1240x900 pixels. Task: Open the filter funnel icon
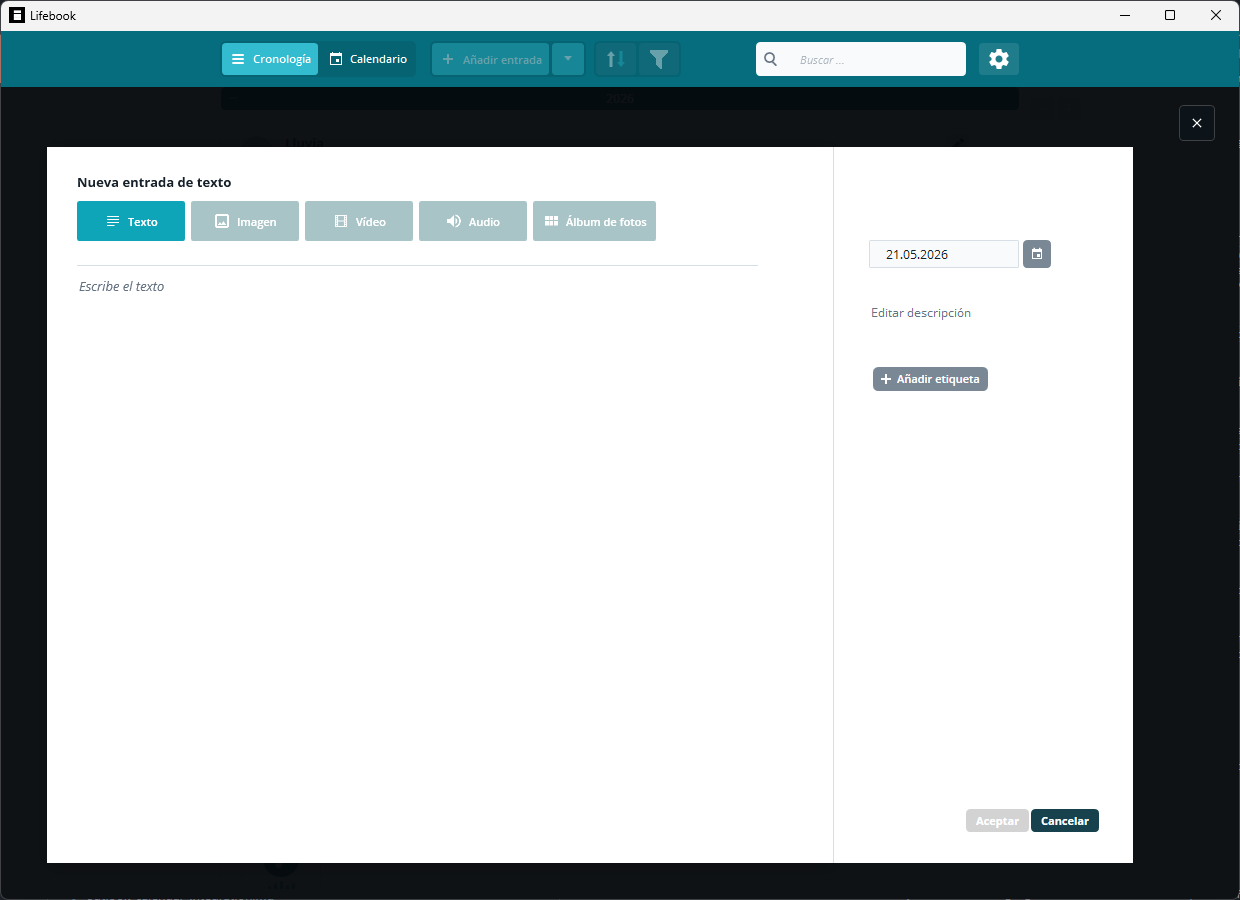tap(658, 59)
